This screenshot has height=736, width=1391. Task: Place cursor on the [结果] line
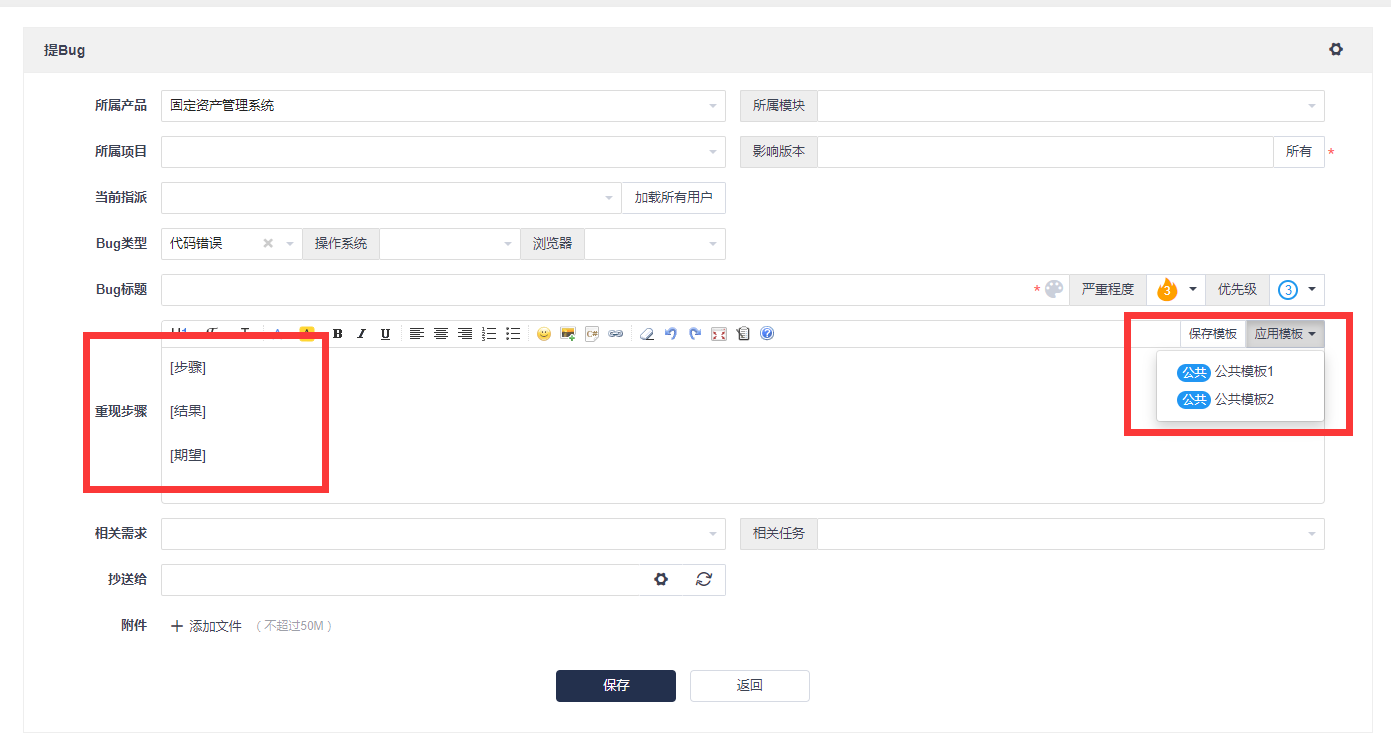(x=188, y=412)
